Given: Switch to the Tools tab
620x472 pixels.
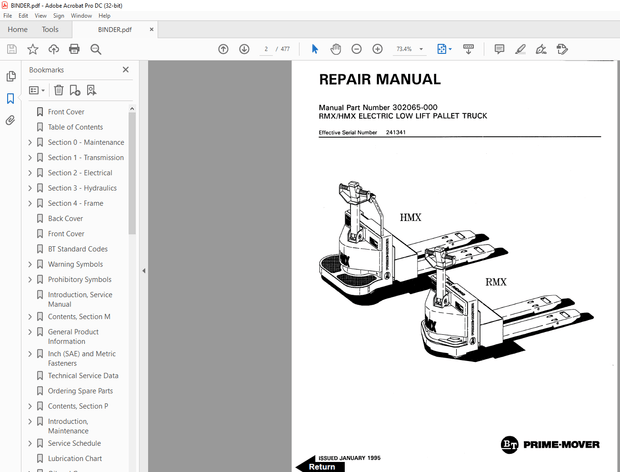Looking at the screenshot, I should point(50,30).
